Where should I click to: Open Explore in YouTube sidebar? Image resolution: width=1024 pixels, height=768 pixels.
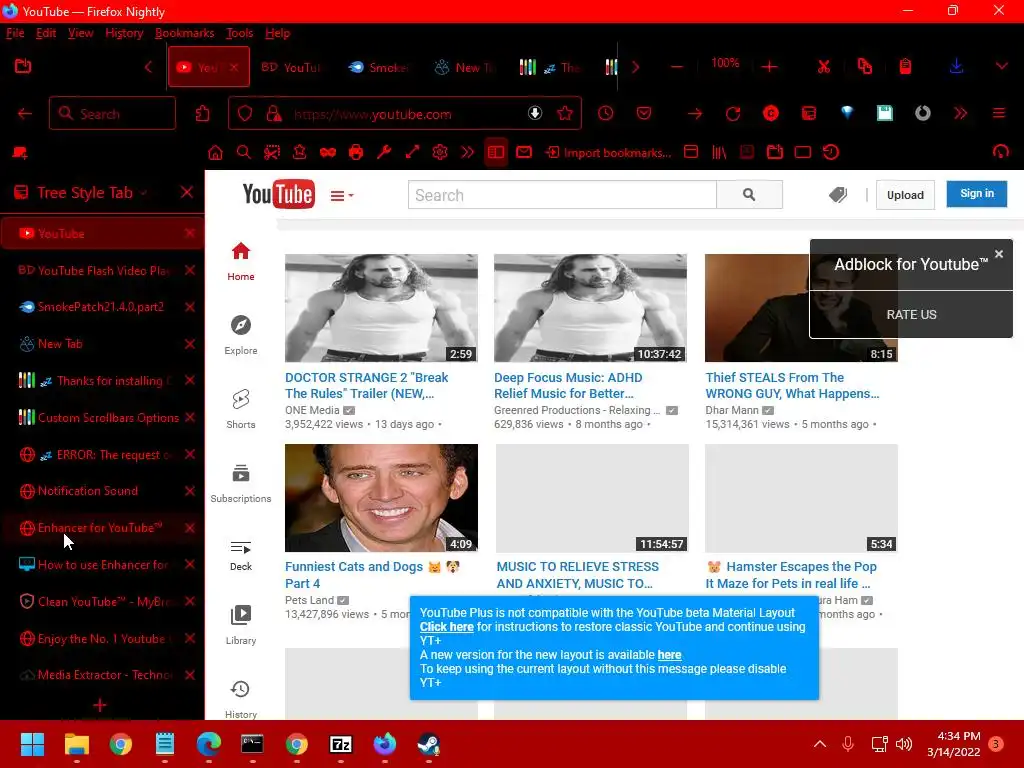pyautogui.click(x=241, y=335)
